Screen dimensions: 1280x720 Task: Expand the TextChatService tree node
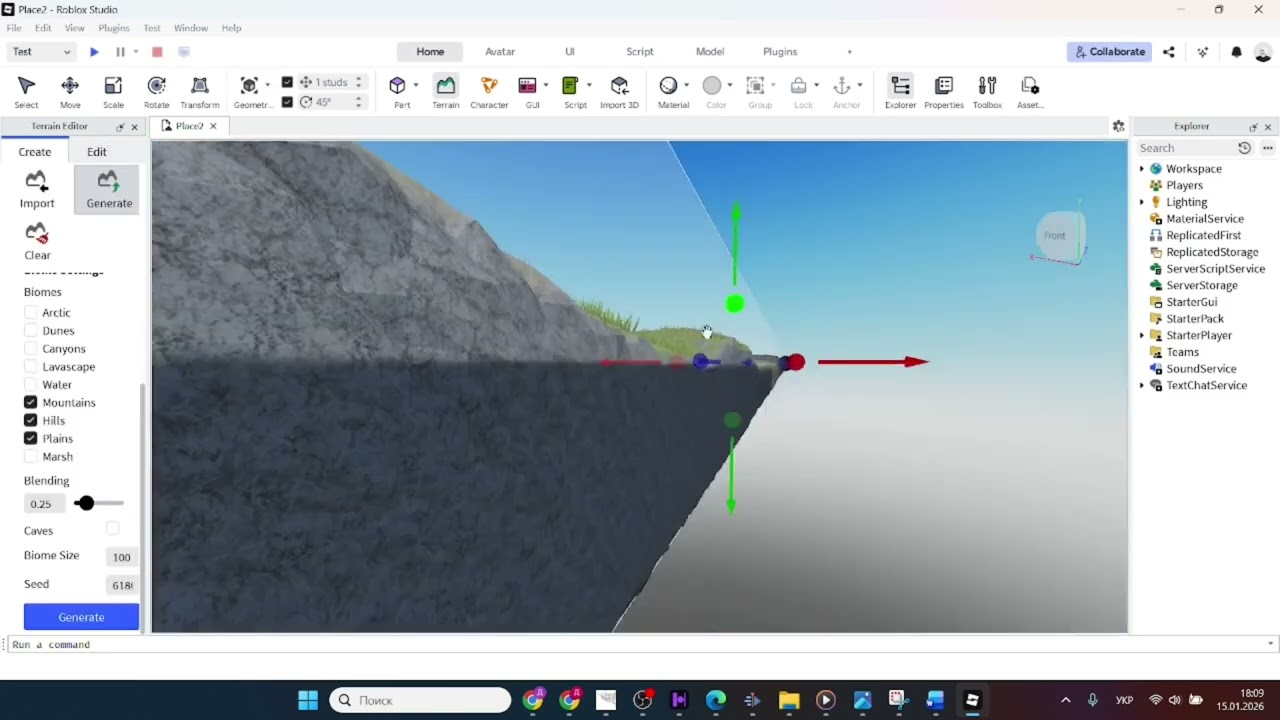tap(1142, 385)
